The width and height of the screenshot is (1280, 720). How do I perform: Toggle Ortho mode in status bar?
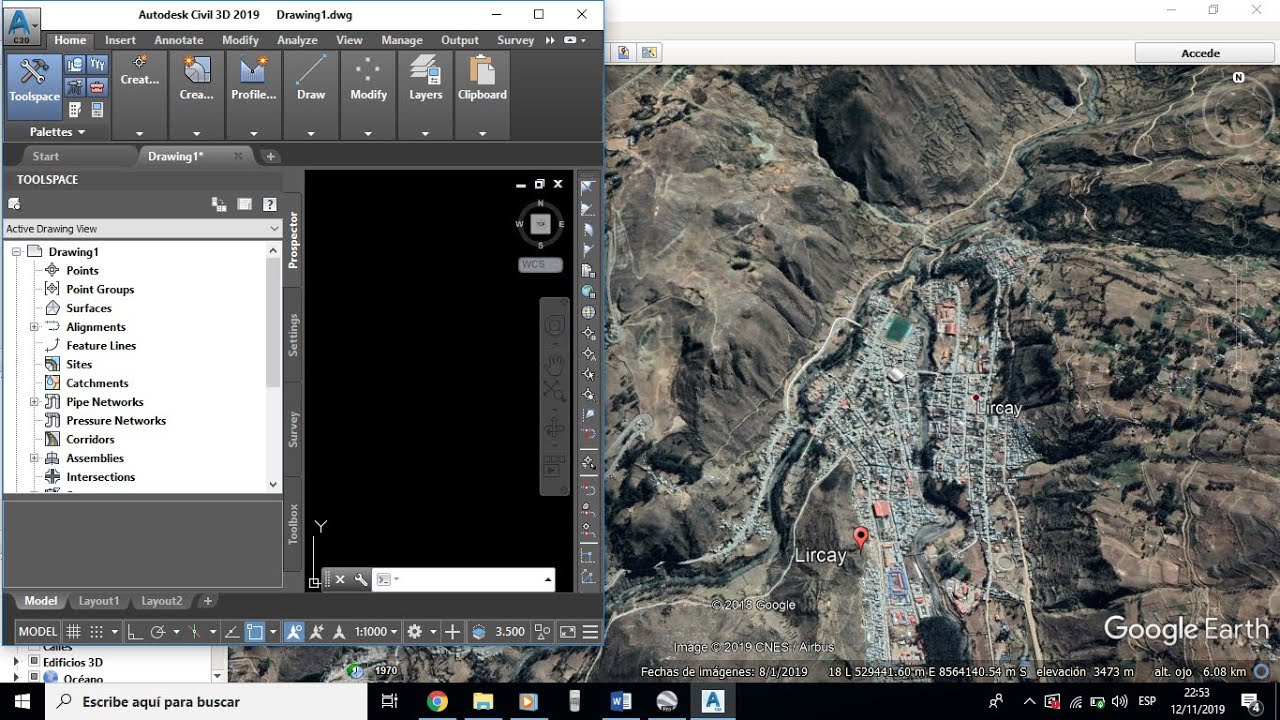pos(134,632)
